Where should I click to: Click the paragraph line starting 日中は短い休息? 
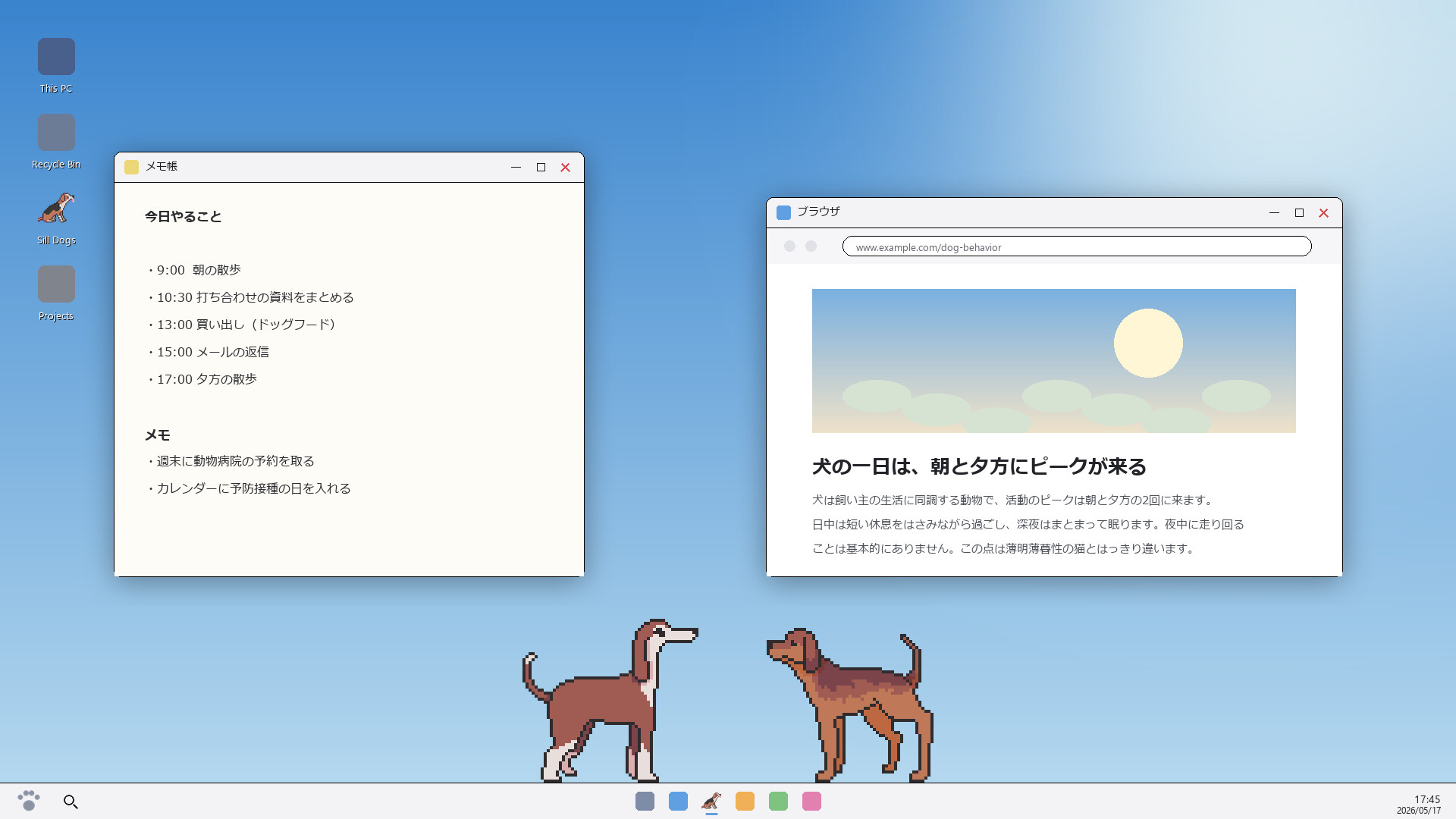(x=1028, y=525)
